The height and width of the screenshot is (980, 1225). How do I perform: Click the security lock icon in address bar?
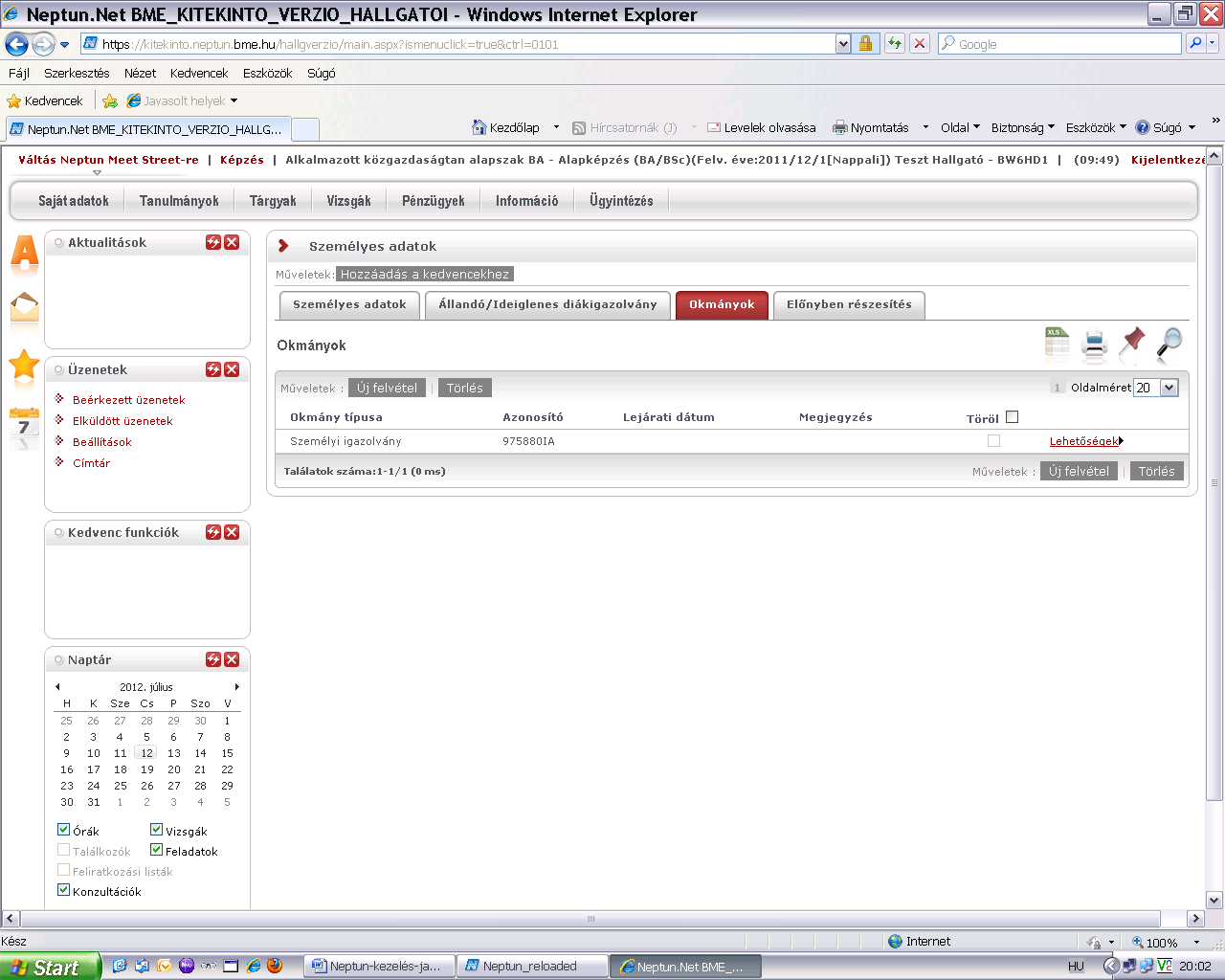865,43
